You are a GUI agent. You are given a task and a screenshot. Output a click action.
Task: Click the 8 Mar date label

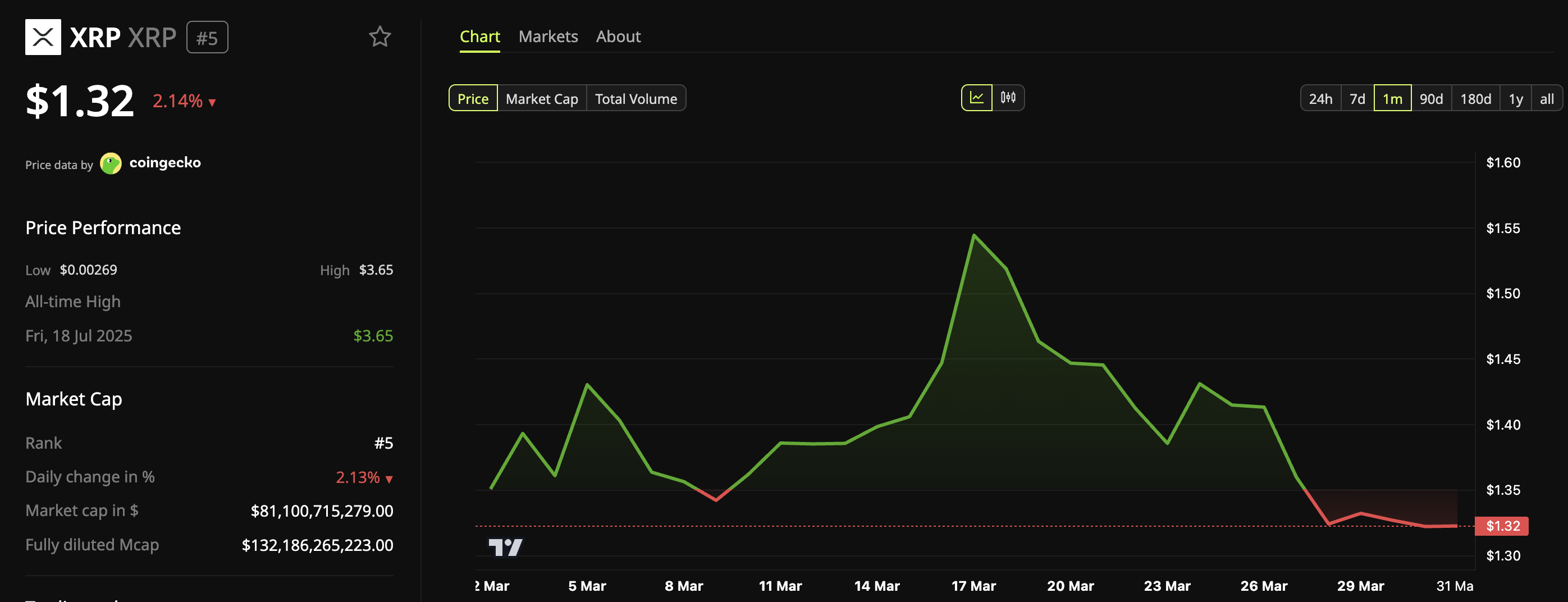[x=684, y=586]
